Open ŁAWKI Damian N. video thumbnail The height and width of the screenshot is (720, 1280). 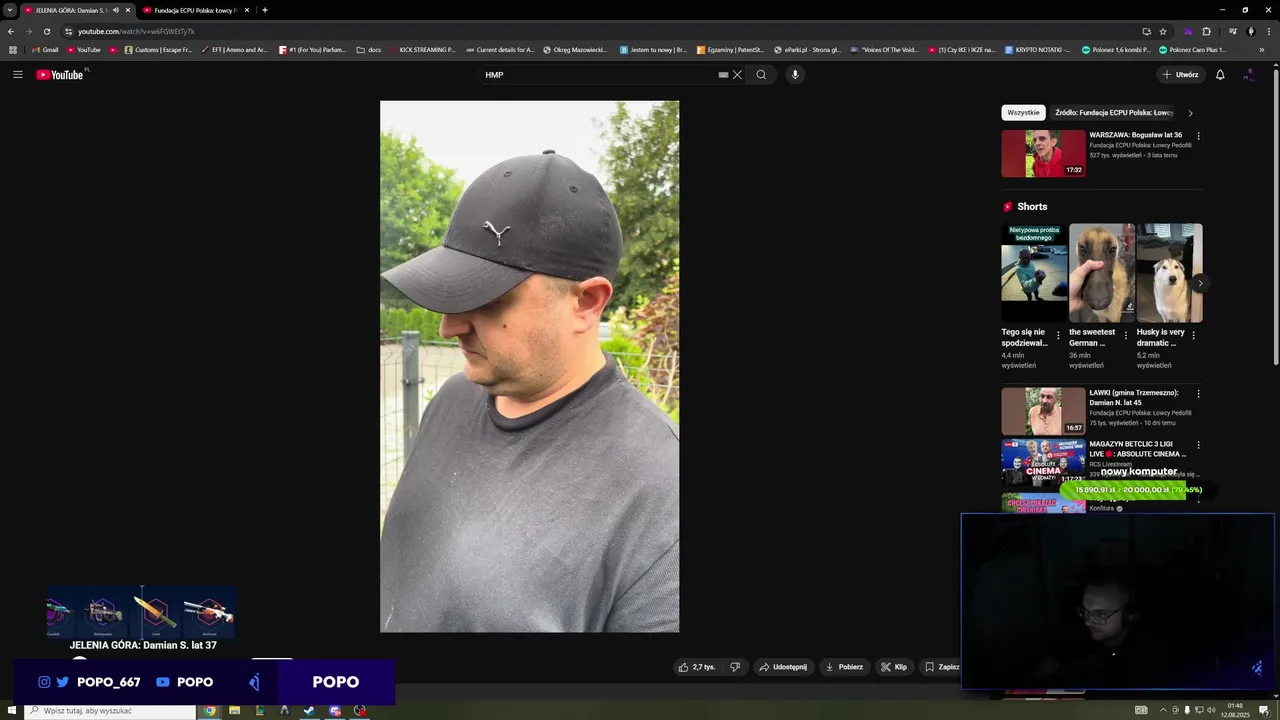[1043, 411]
